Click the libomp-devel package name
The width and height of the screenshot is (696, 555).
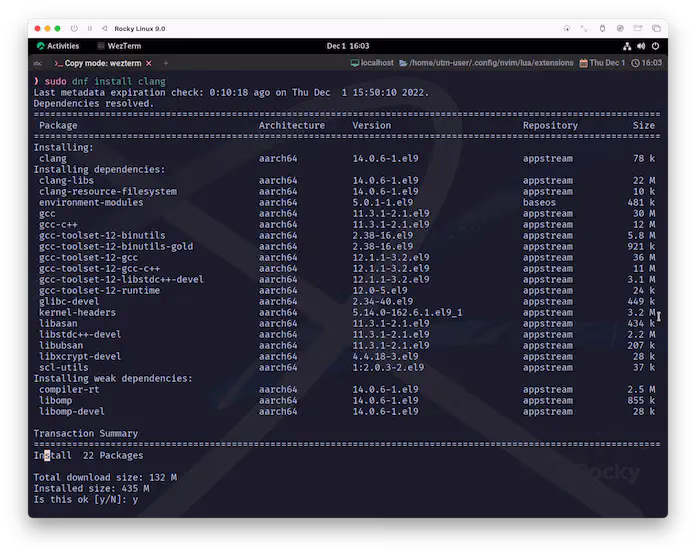pyautogui.click(x=72, y=412)
